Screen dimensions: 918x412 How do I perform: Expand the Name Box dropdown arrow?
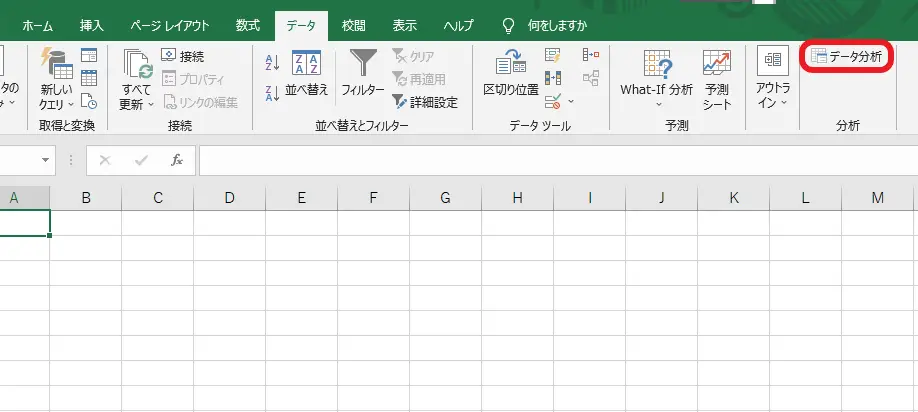pos(46,160)
